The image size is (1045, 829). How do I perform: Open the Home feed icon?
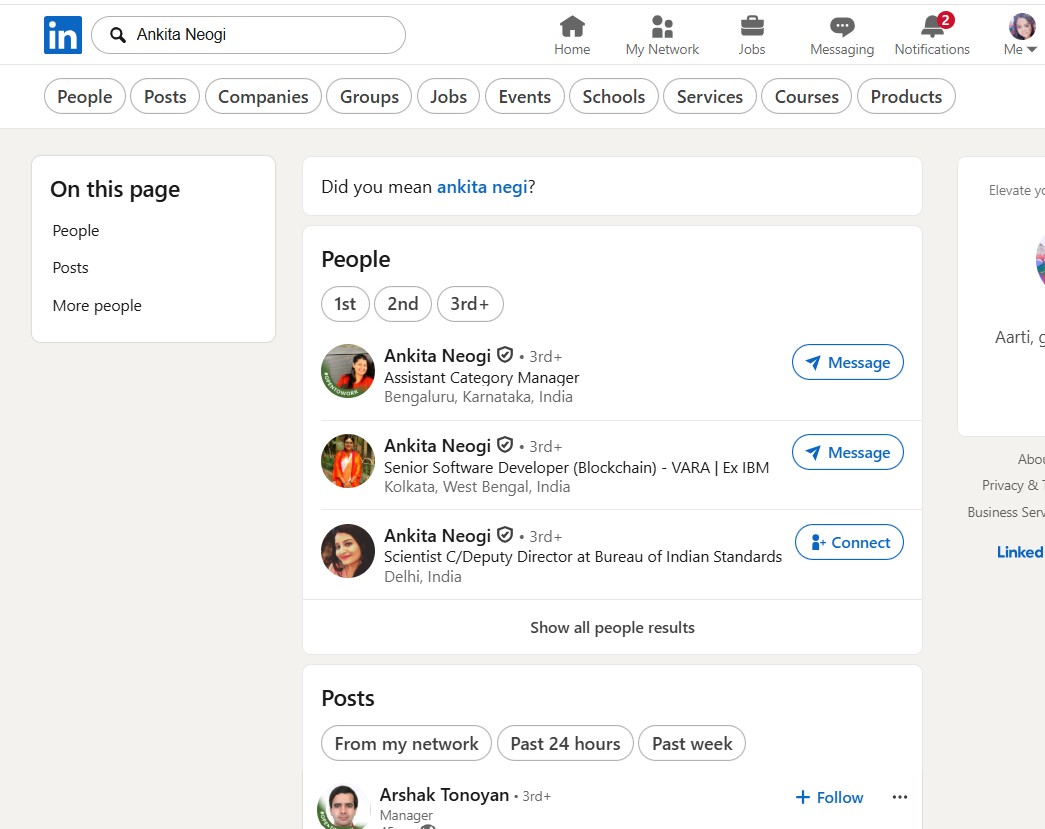click(572, 27)
